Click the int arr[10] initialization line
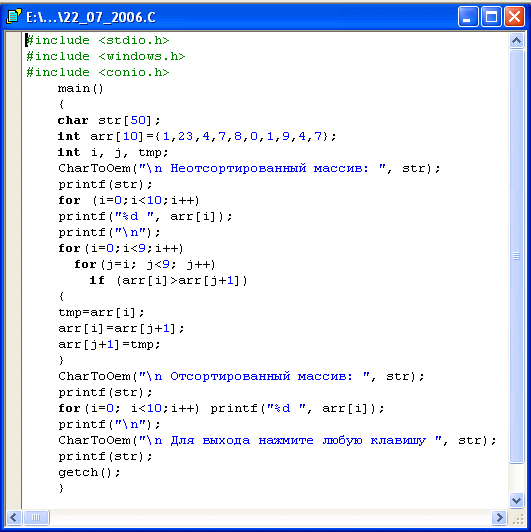Viewport: 531px width, 532px height. (197, 136)
